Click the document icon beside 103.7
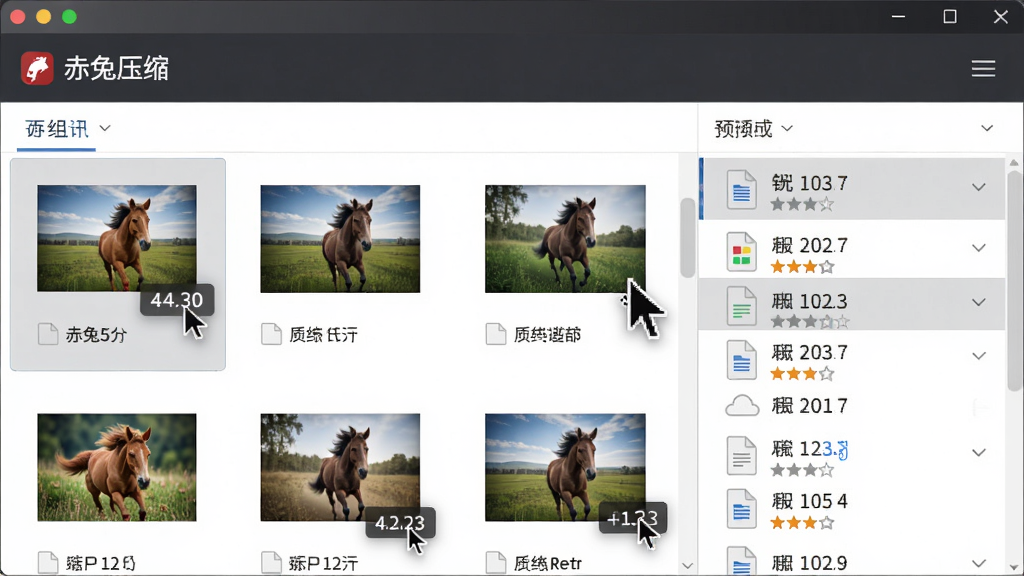Screen dimensions: 1024x576 pos(741,189)
